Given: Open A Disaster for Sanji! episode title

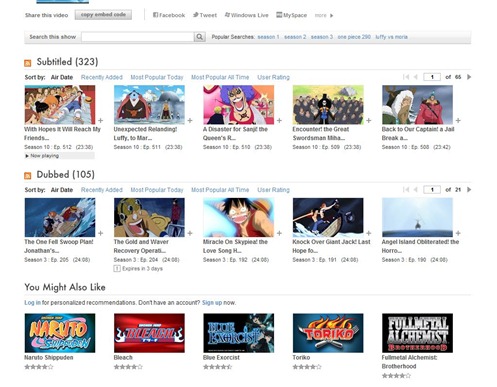Looking at the screenshot, I should [x=235, y=133].
